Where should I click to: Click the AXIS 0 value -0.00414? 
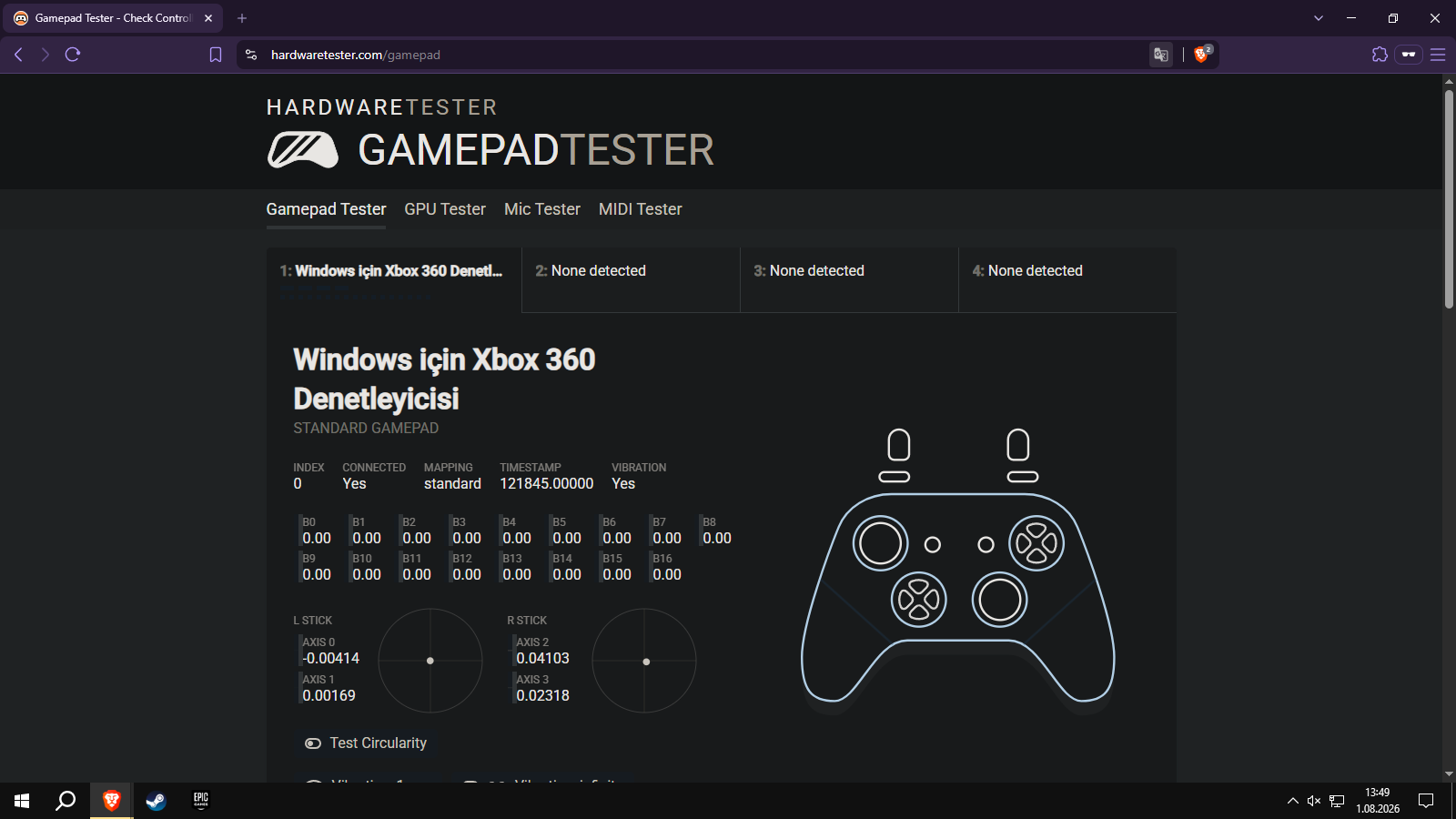coord(331,659)
